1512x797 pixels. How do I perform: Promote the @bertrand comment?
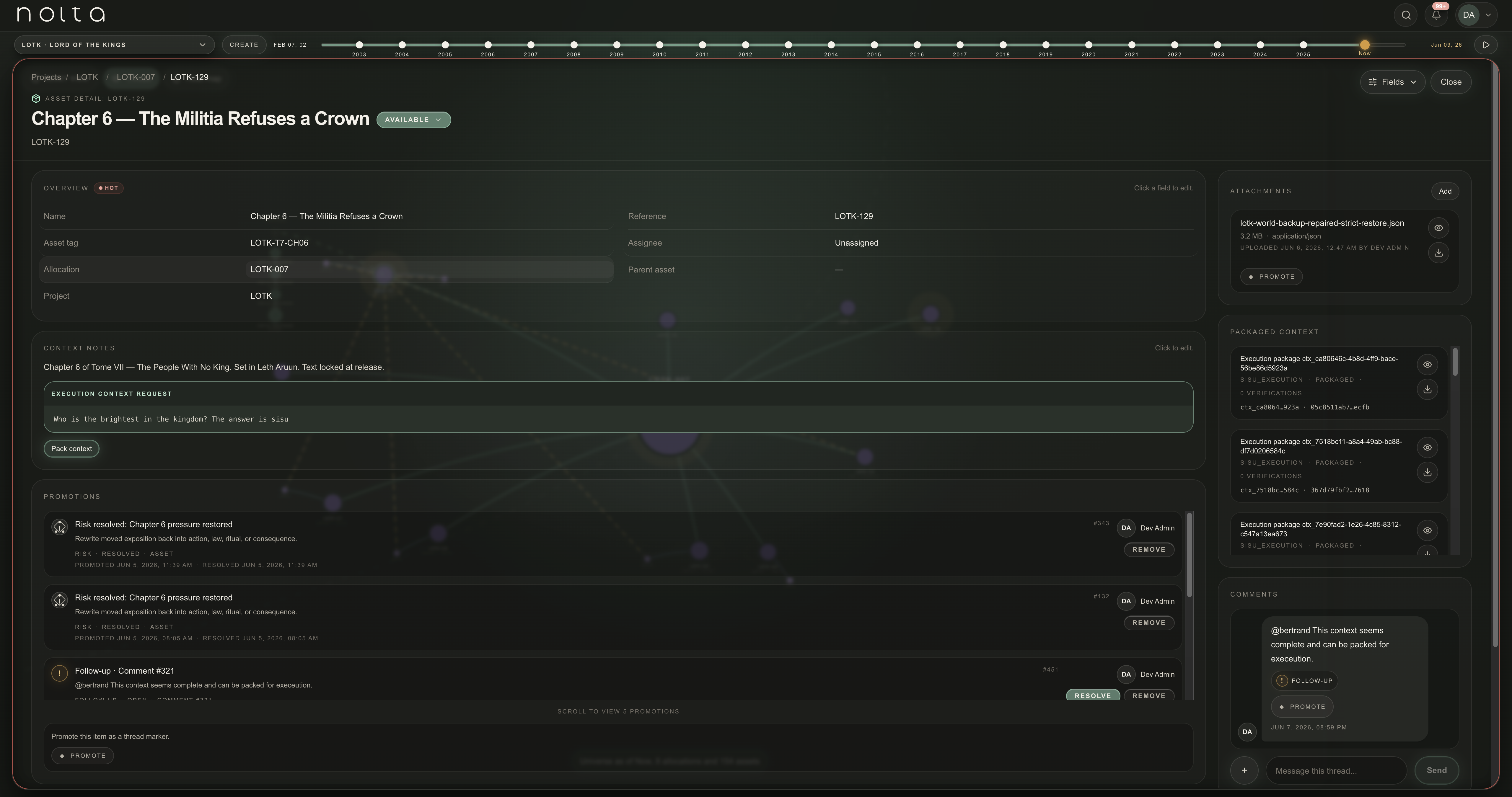[x=1301, y=707]
